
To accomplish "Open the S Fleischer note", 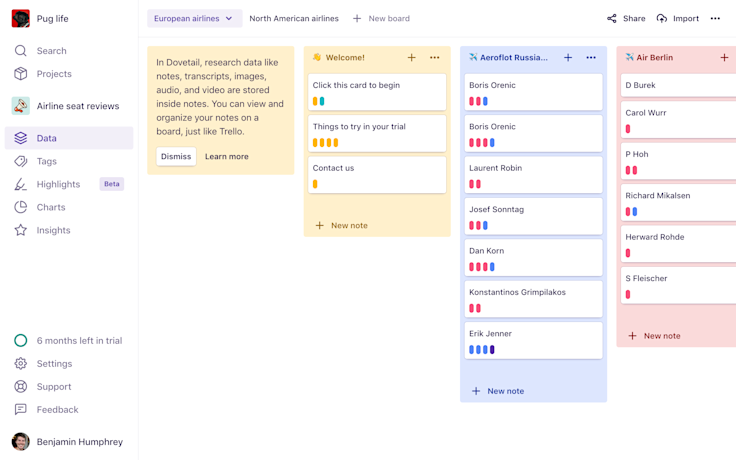I will (678, 285).
